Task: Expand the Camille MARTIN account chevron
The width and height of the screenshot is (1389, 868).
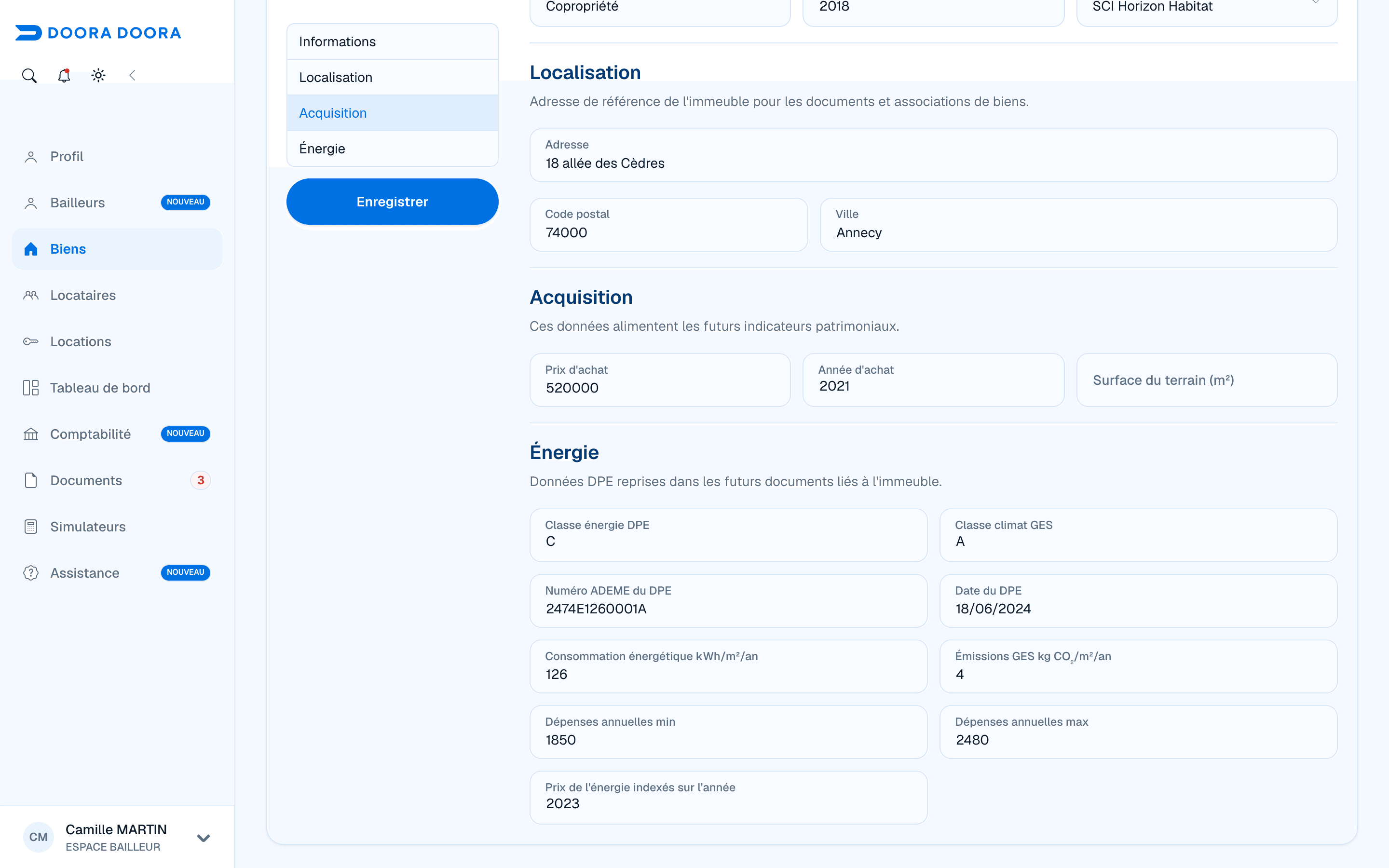Action: pos(203,838)
